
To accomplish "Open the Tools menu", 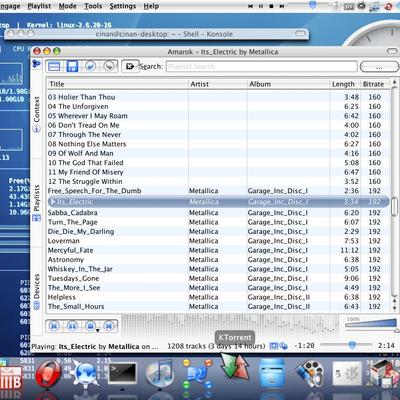I will click(93, 6).
